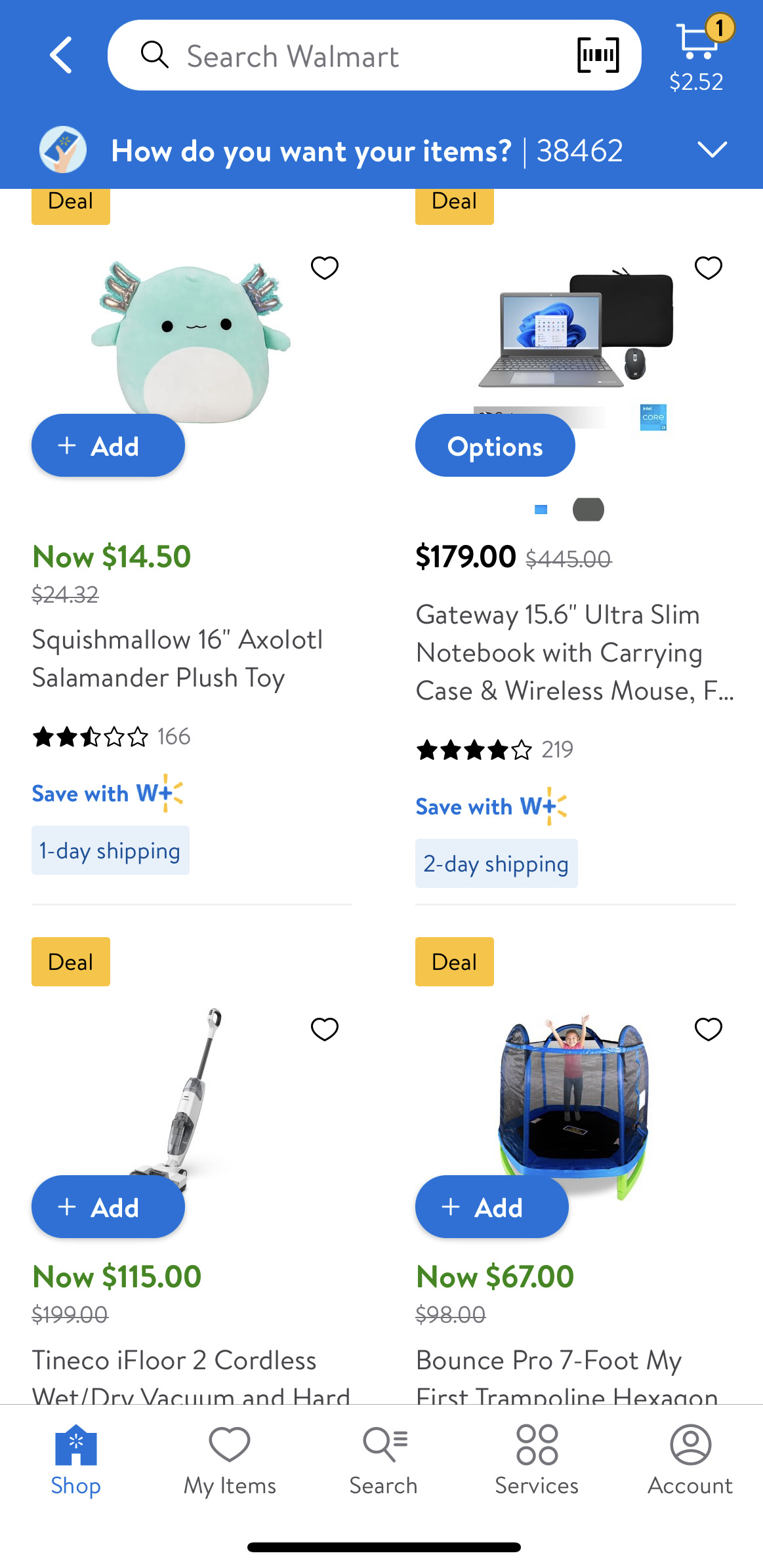Select the gray notebook color swatch
This screenshot has width=763, height=1568.
pyautogui.click(x=588, y=510)
